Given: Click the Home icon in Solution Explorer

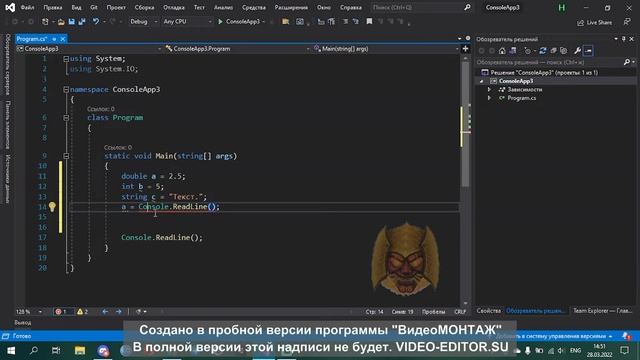Looking at the screenshot, I should coord(502,51).
